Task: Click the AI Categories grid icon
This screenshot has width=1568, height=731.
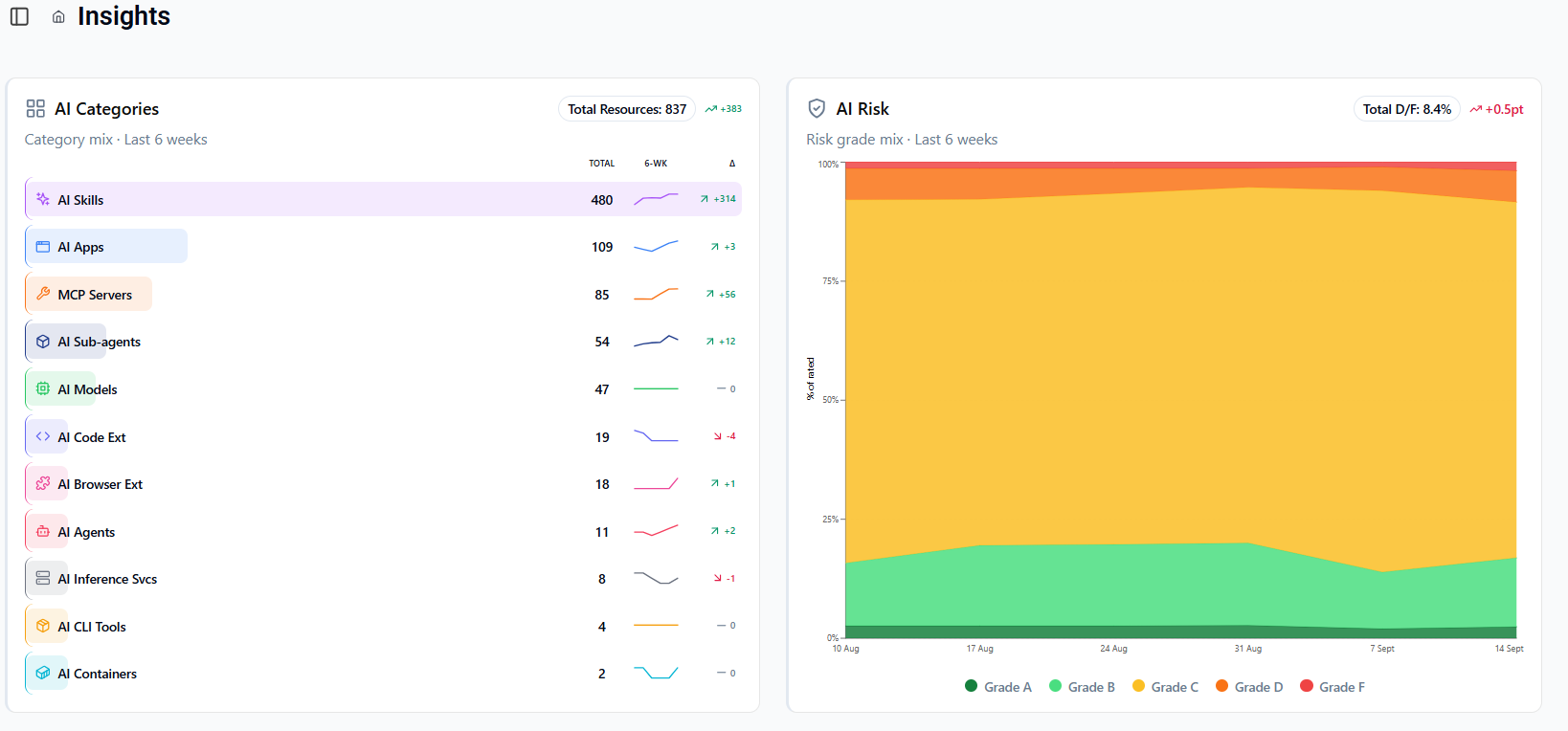Action: pos(35,108)
